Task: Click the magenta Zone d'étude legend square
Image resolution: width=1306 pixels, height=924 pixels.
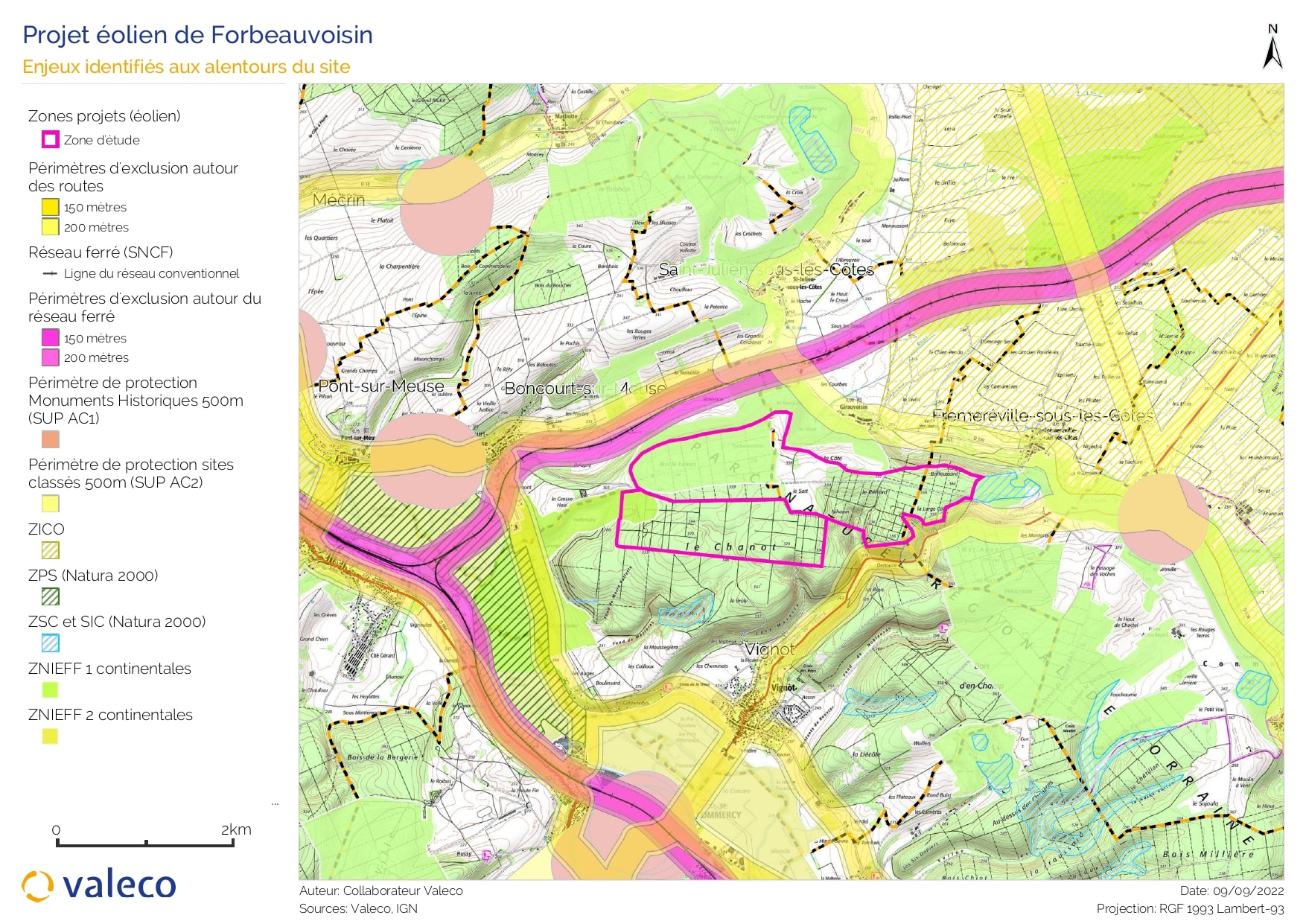Action: click(x=50, y=140)
